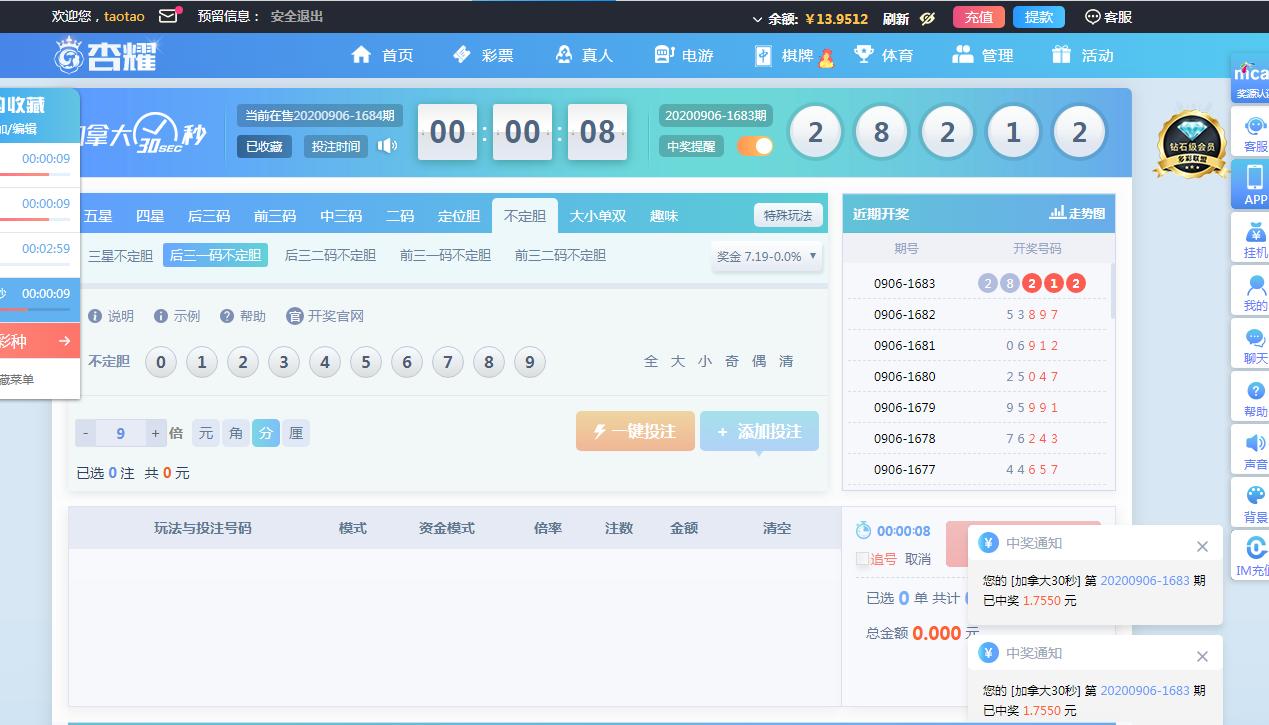Click the mail envelope icon in top bar
Screen dimensions: 1269x725
169,16
